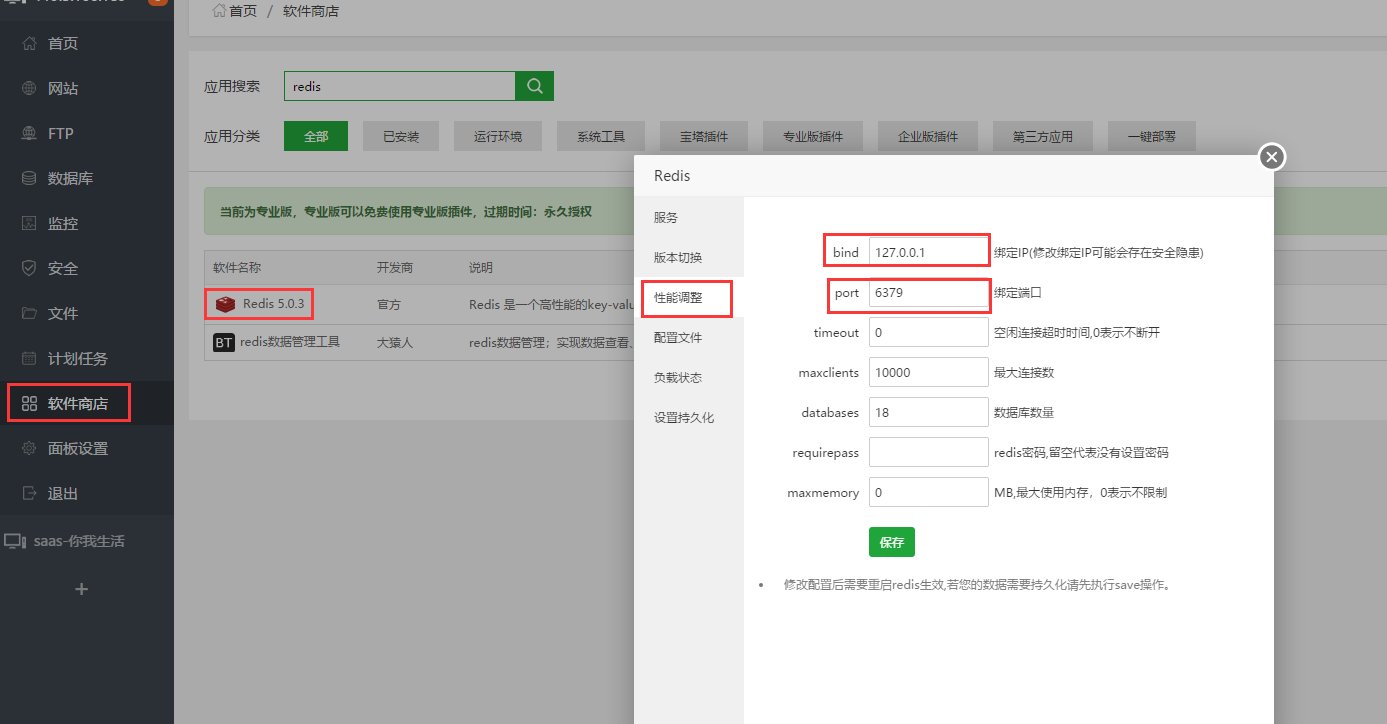Click 说明 column header
Image resolution: width=1387 pixels, height=724 pixels.
481,268
